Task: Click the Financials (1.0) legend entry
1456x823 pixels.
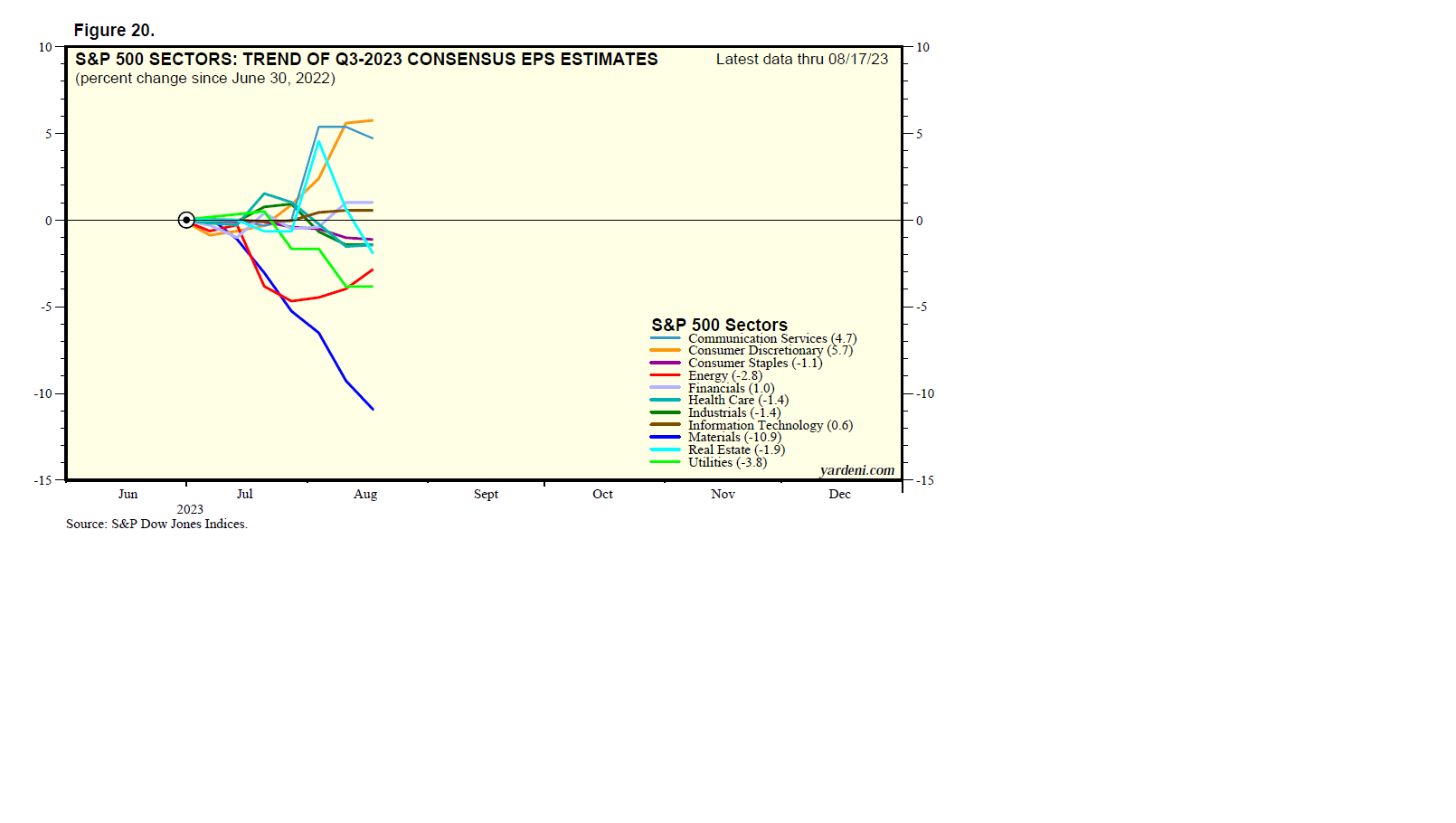Action: 731,388
